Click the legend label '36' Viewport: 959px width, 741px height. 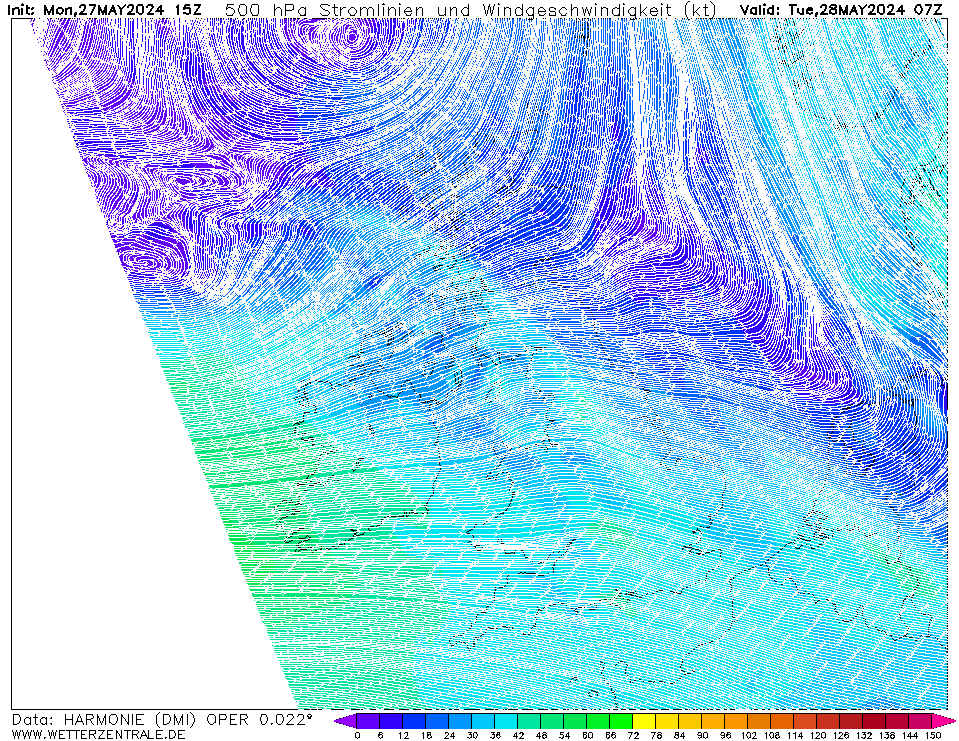click(495, 735)
